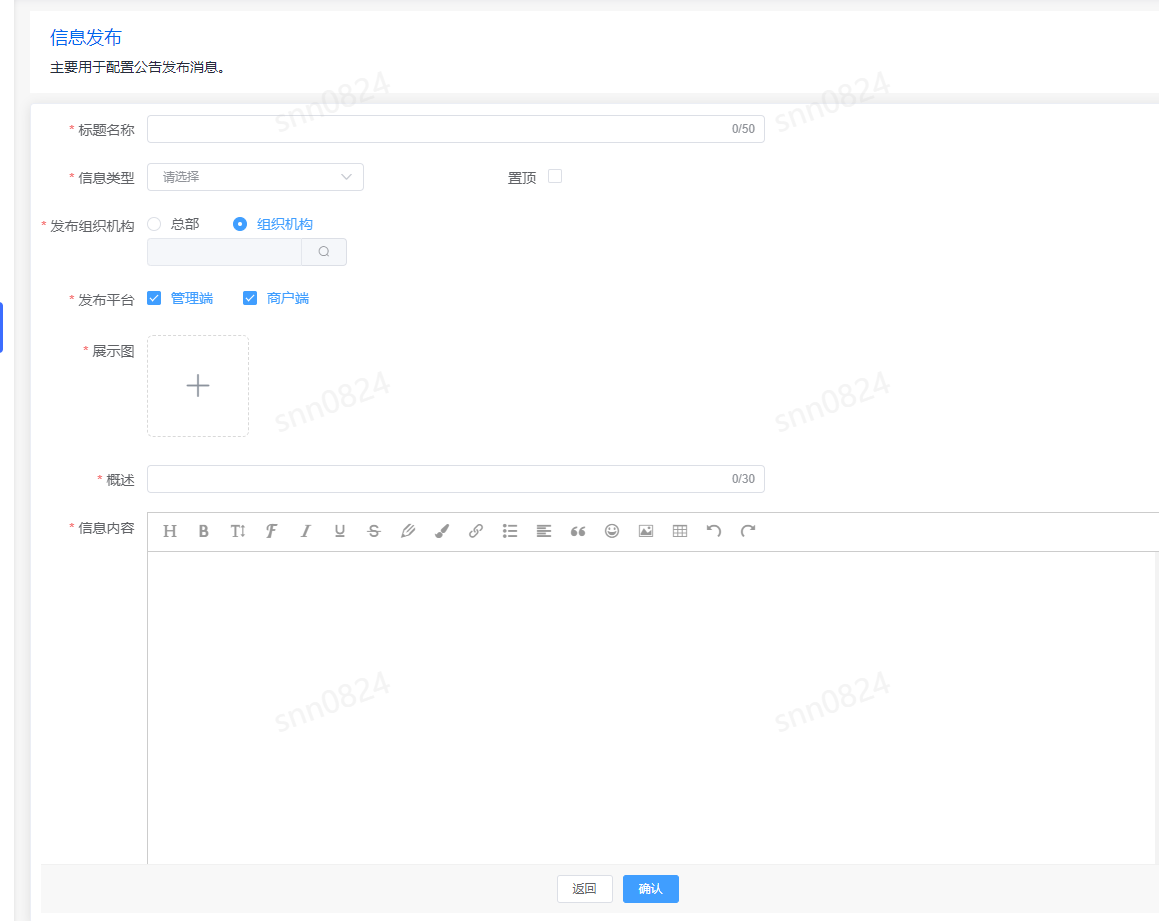This screenshot has height=921, width=1159.
Task: Insert an image into the content
Action: [x=646, y=531]
